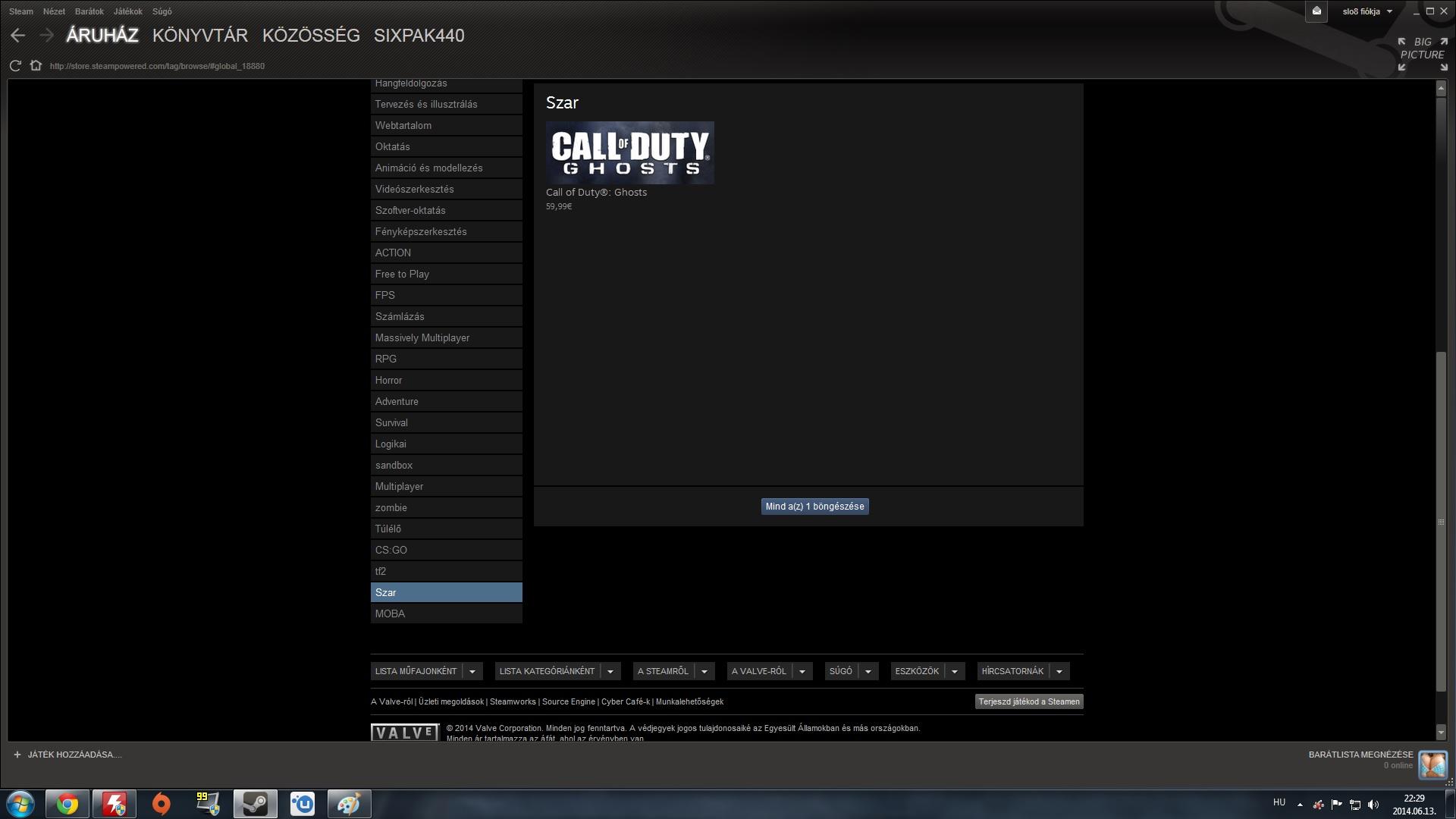Go forward with the right arrow
Screen dimensions: 1456x819
click(47, 36)
